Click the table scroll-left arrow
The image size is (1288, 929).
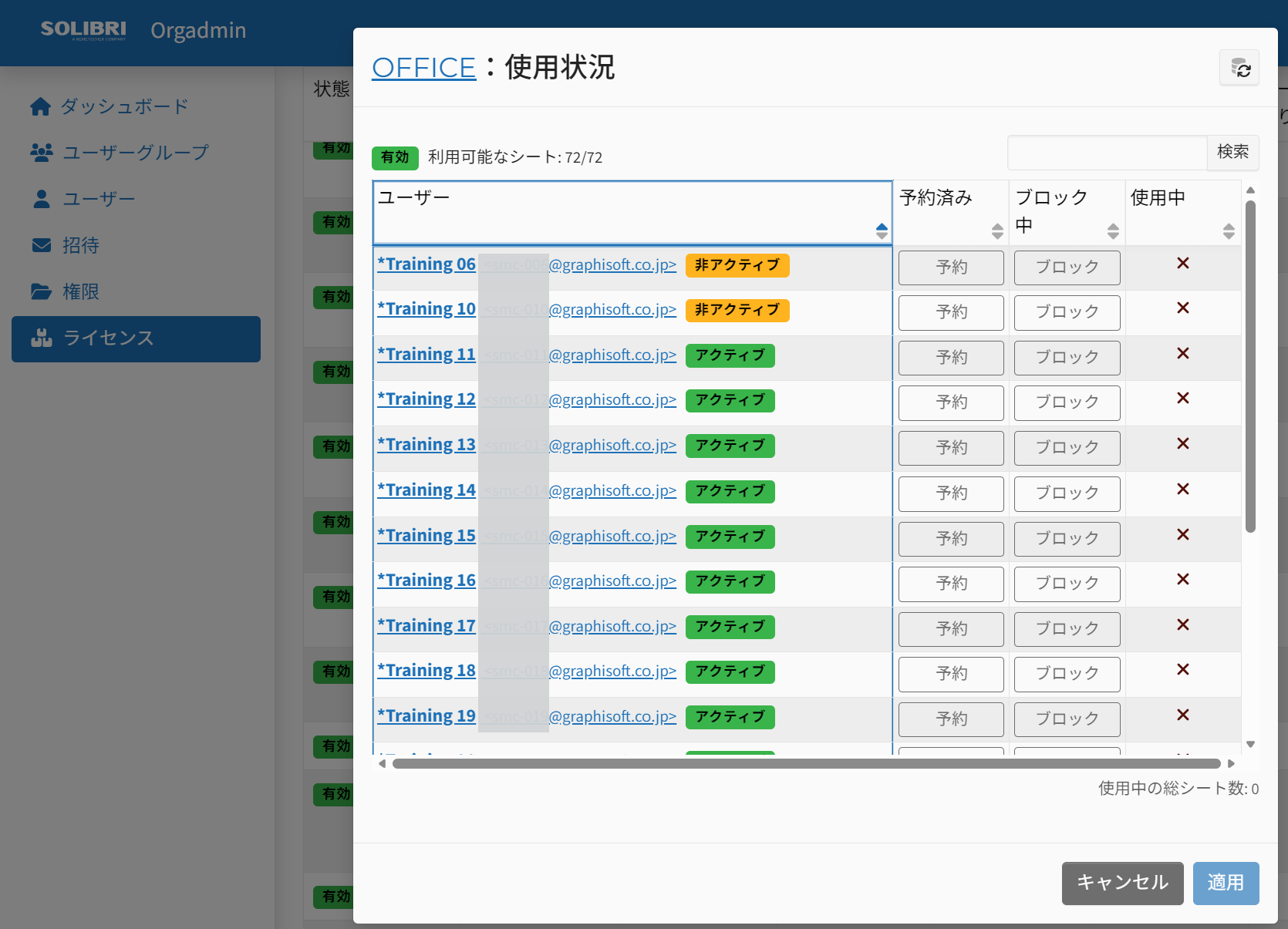coord(382,764)
